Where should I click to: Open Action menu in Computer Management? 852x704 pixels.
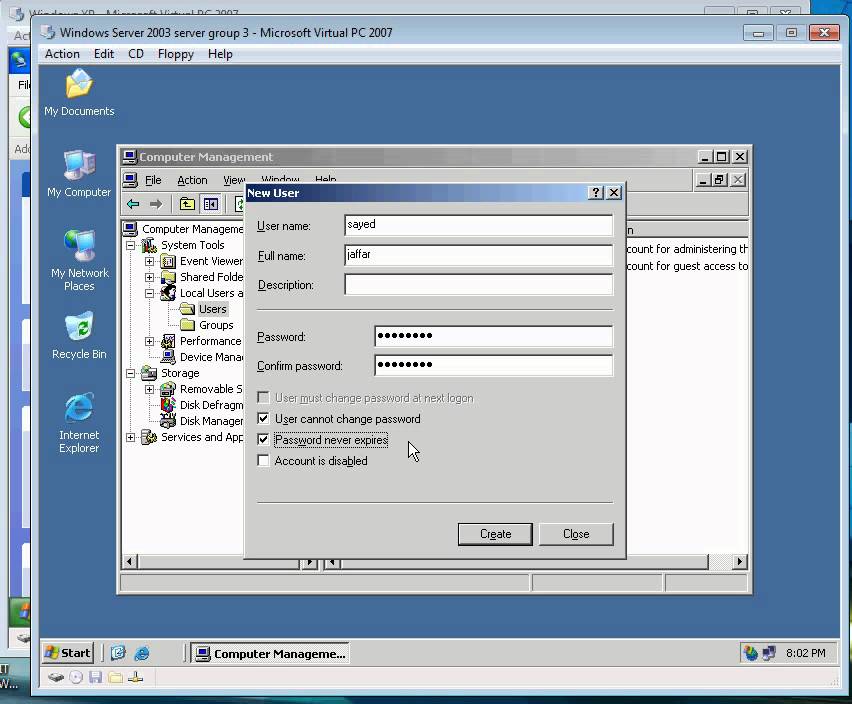click(192, 180)
